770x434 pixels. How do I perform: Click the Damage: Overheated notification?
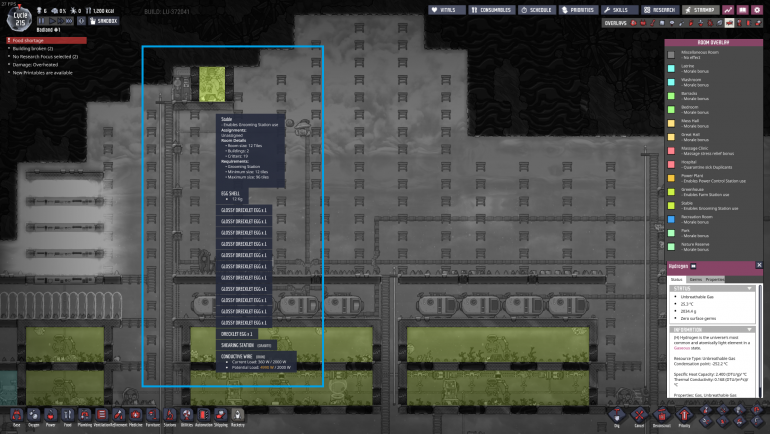[35, 64]
